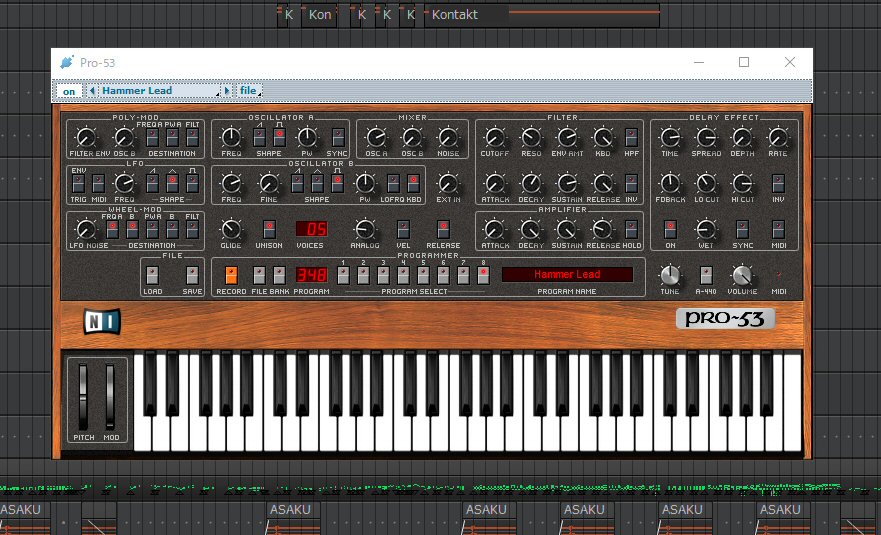The height and width of the screenshot is (535, 881).
Task: Select program button 4
Action: point(403,275)
